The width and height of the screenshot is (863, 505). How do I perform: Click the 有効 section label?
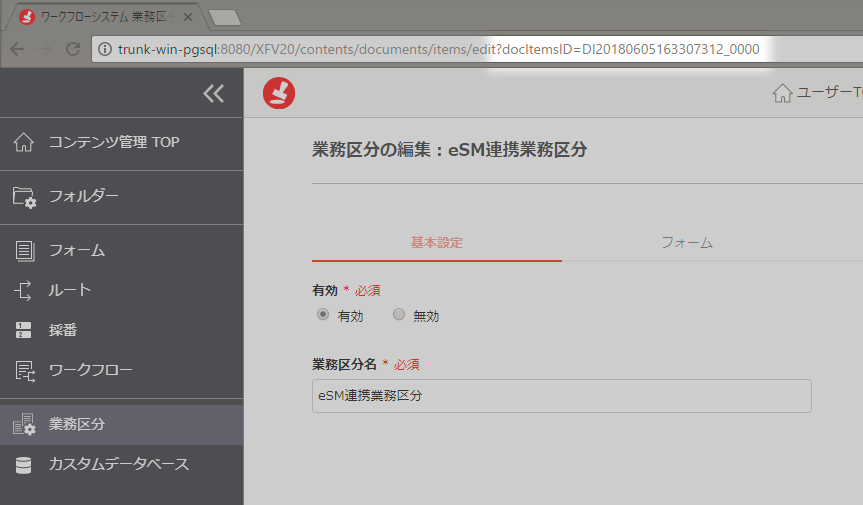(x=325, y=290)
